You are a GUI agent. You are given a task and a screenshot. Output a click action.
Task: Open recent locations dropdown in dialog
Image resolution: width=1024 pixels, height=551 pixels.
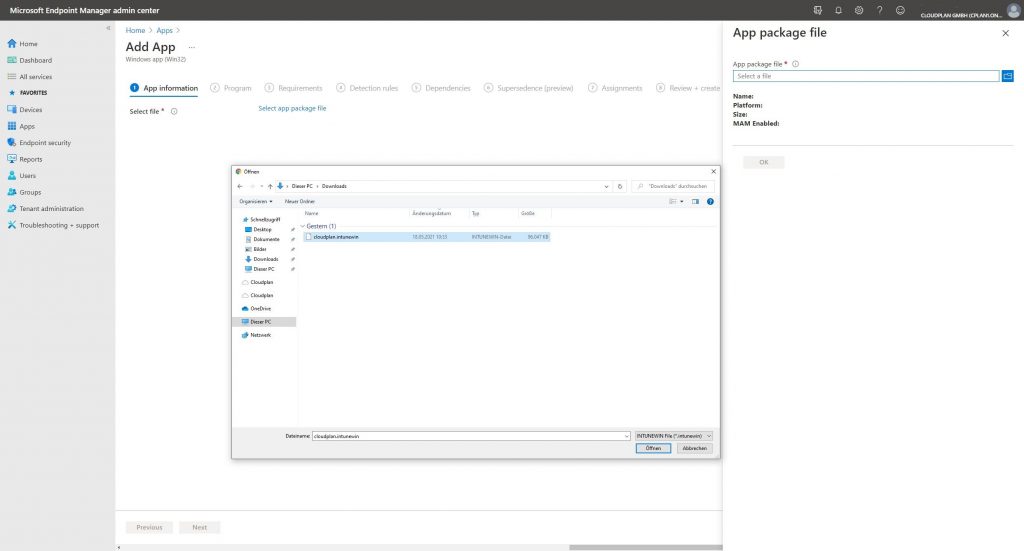click(261, 186)
